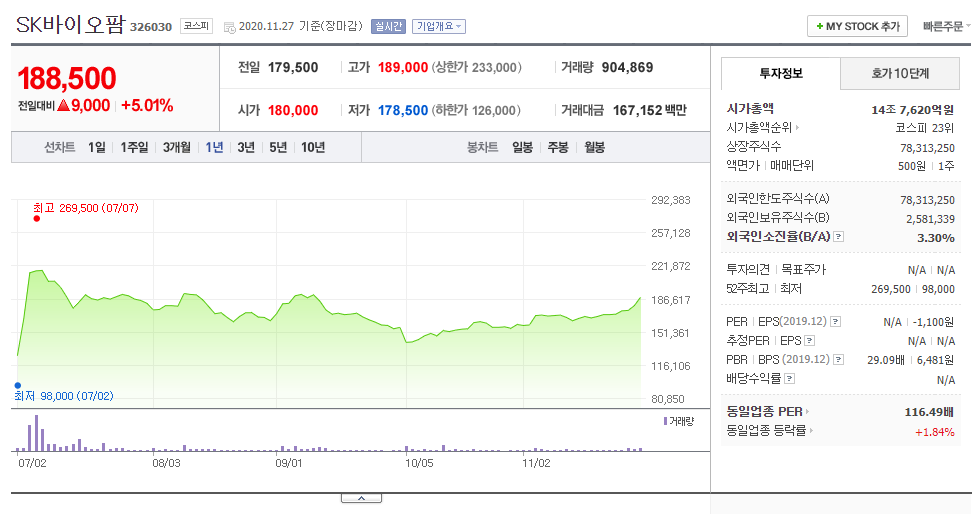Click the 실시간 badge button
979x514 pixels.
[388, 26]
